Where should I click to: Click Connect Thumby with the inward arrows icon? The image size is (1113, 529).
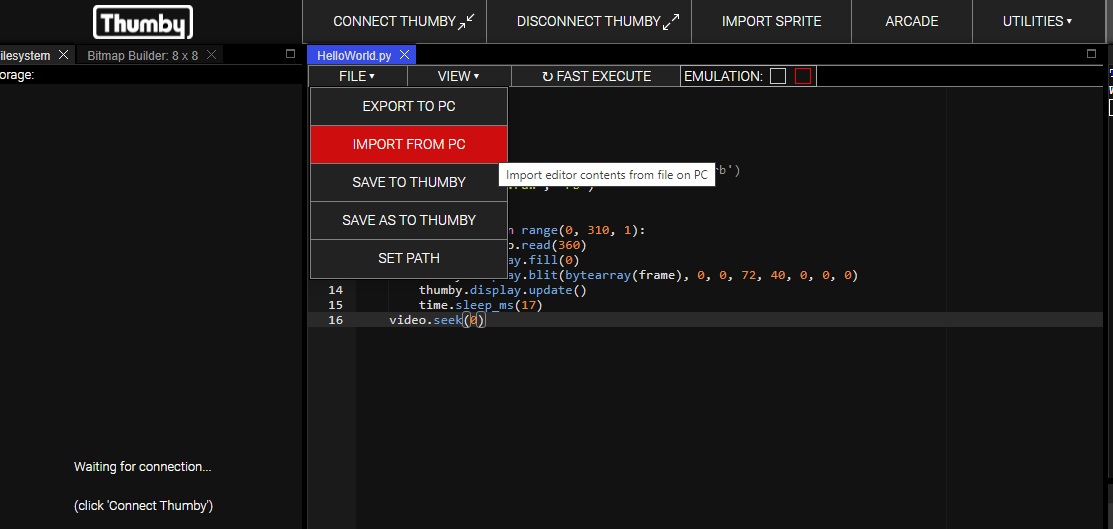point(404,21)
